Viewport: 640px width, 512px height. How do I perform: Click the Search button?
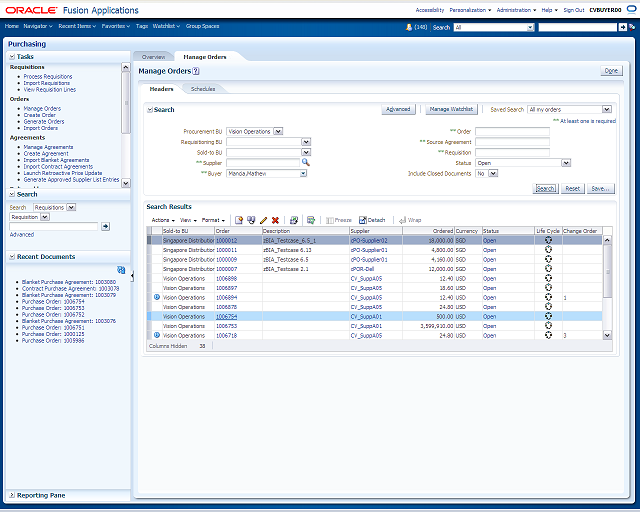[545, 188]
